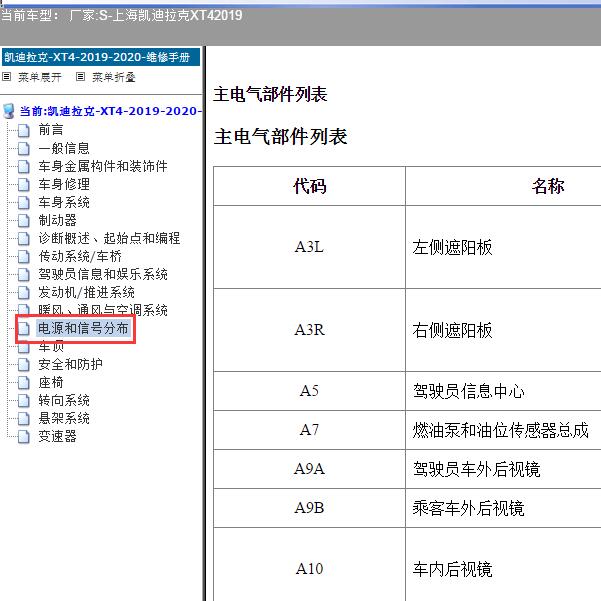
Task: Open the 安全和防护 tree item
Action: click(x=70, y=364)
